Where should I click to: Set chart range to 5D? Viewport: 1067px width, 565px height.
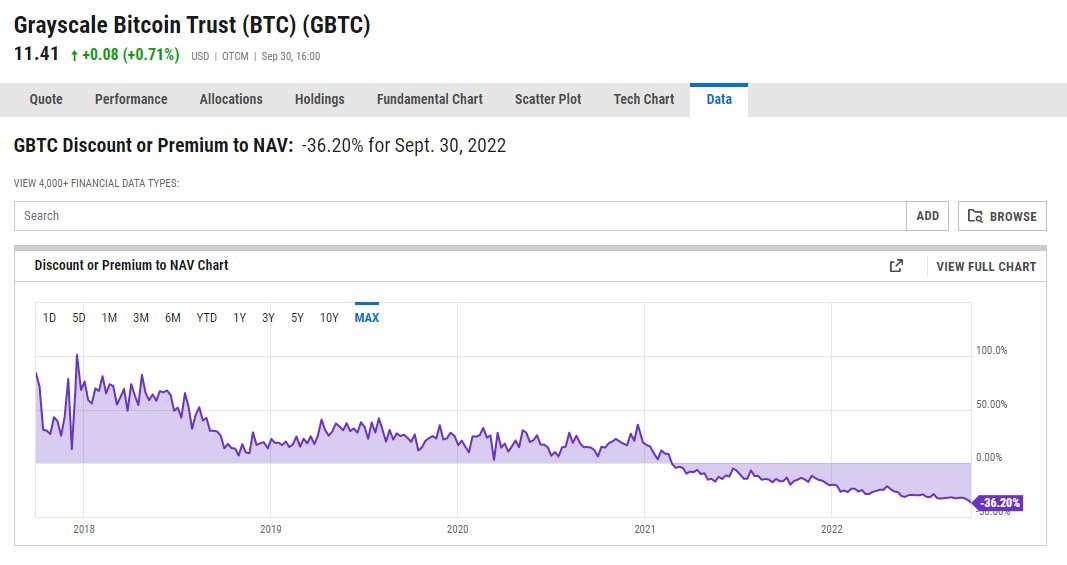[79, 318]
